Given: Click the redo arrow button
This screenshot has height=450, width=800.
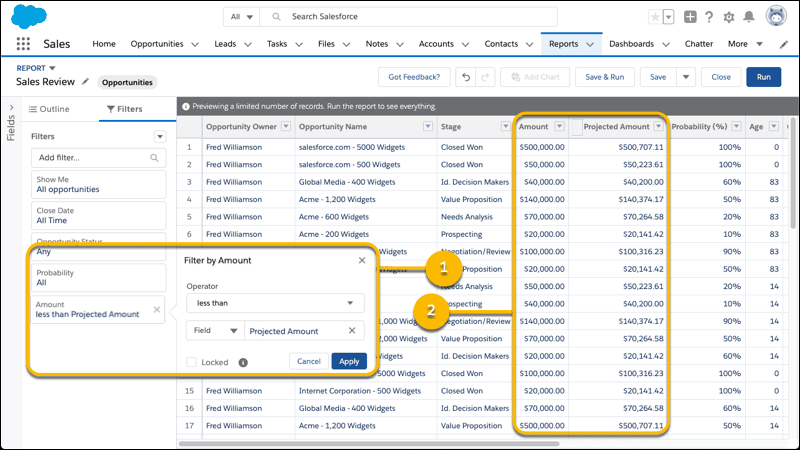Looking at the screenshot, I should tap(485, 77).
